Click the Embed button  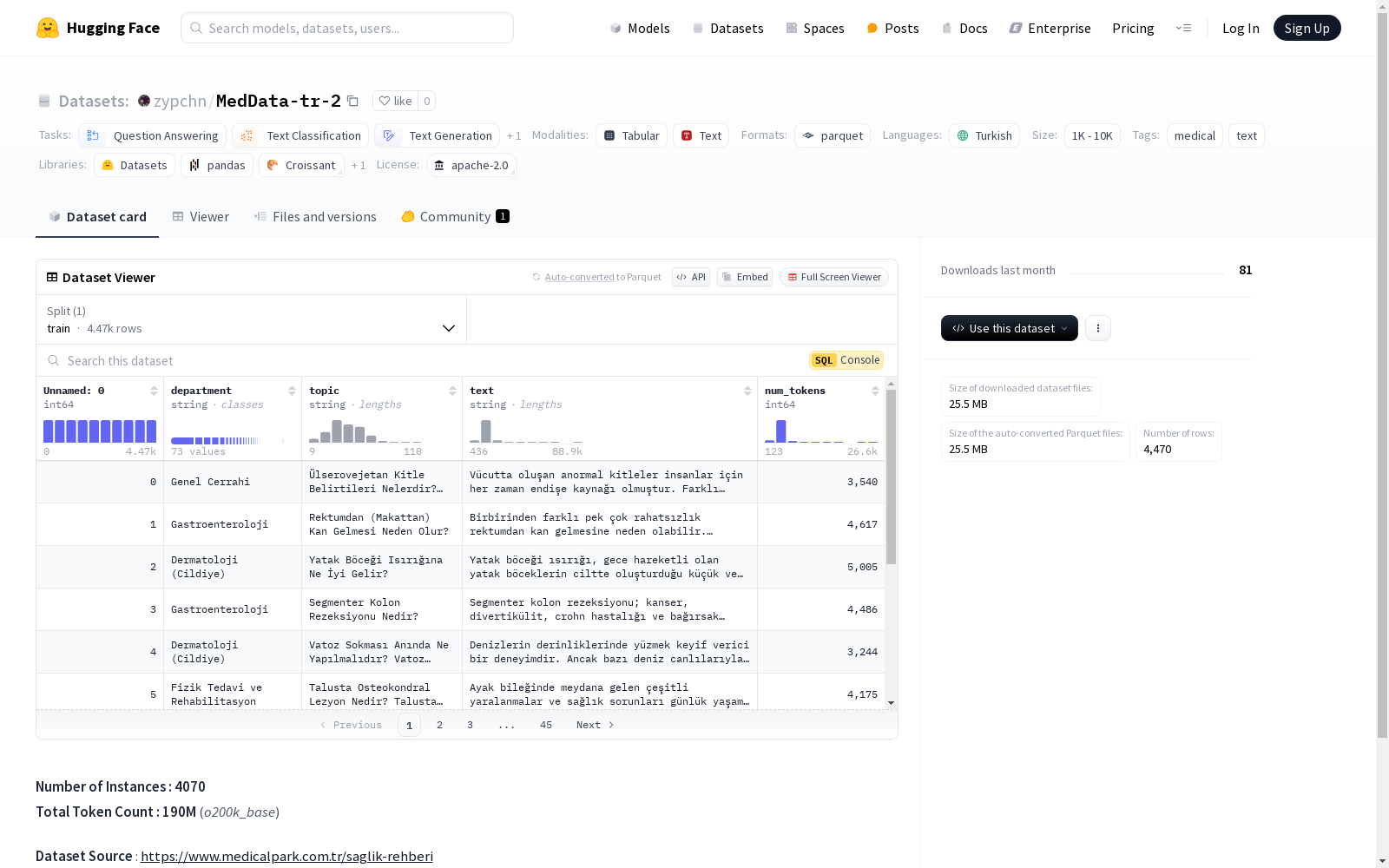point(745,277)
